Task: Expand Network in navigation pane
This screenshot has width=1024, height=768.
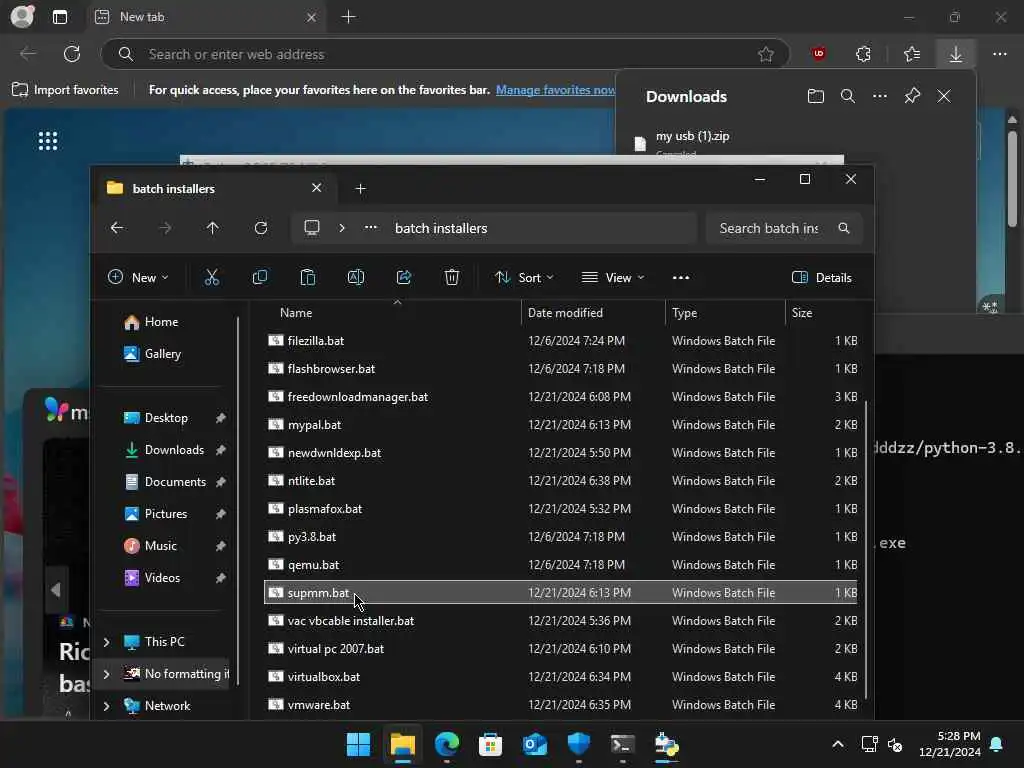Action: pyautogui.click(x=106, y=706)
